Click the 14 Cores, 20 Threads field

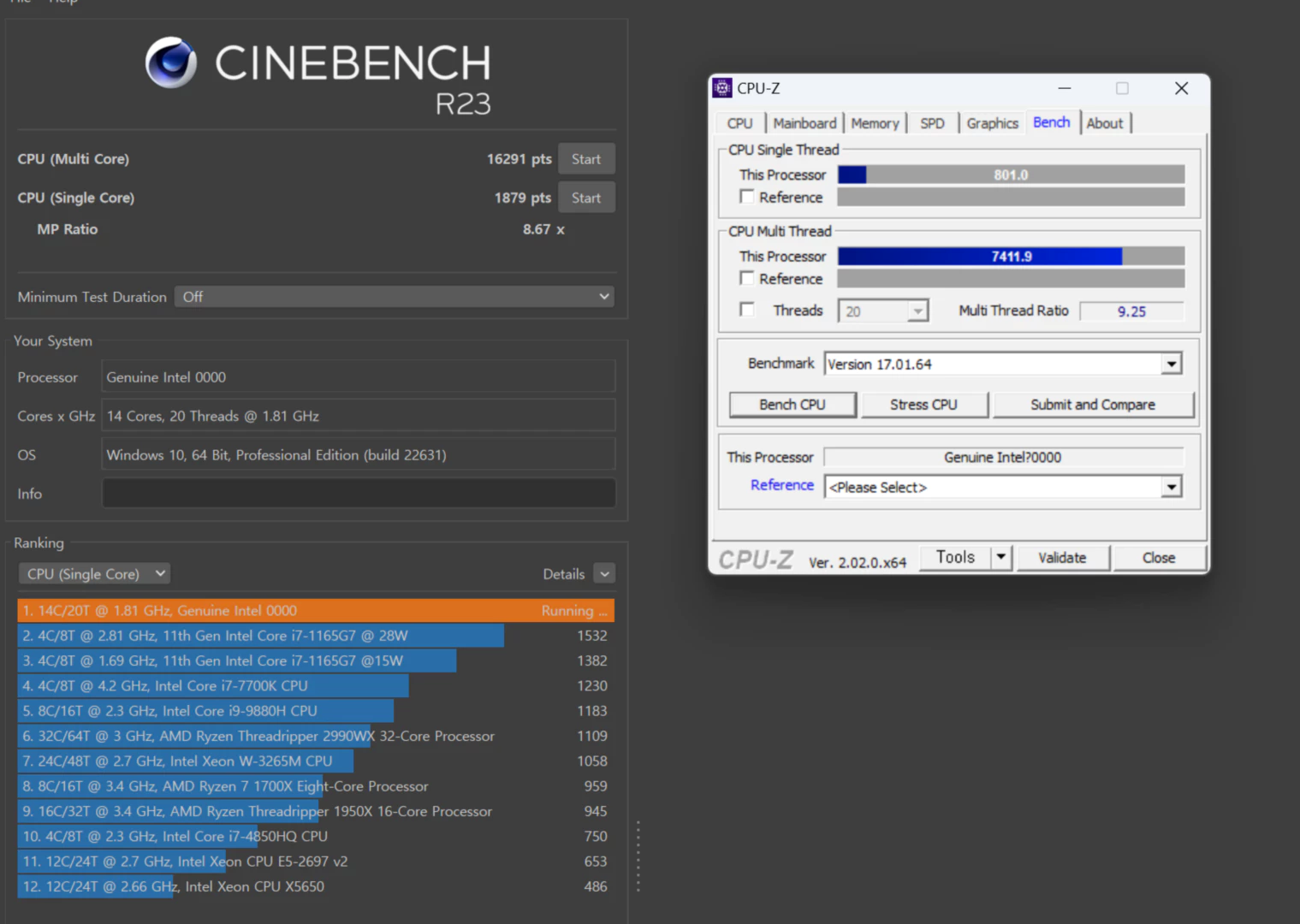click(x=359, y=416)
